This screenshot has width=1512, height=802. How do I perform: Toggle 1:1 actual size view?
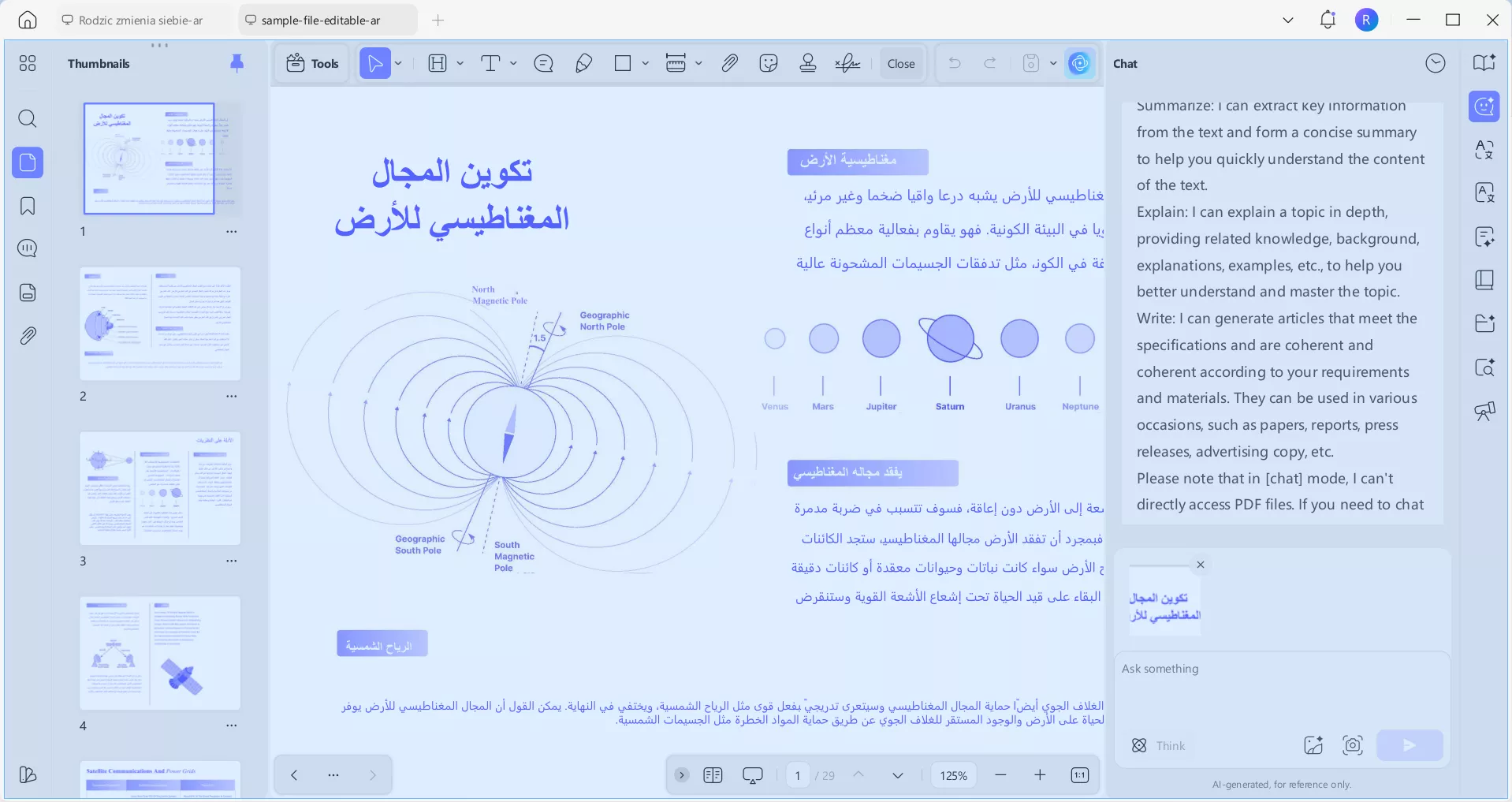tap(1079, 775)
